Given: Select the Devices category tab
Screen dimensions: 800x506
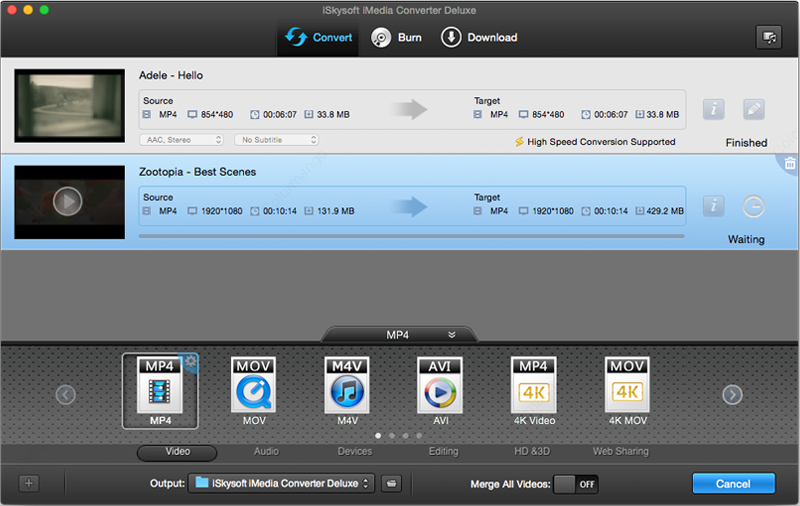Looking at the screenshot, I should (355, 451).
